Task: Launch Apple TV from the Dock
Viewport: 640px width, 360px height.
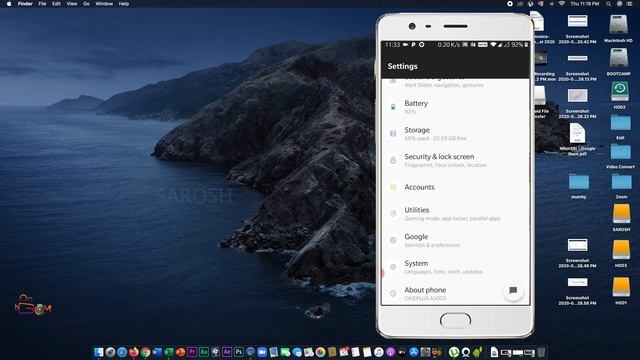Action: (402, 352)
